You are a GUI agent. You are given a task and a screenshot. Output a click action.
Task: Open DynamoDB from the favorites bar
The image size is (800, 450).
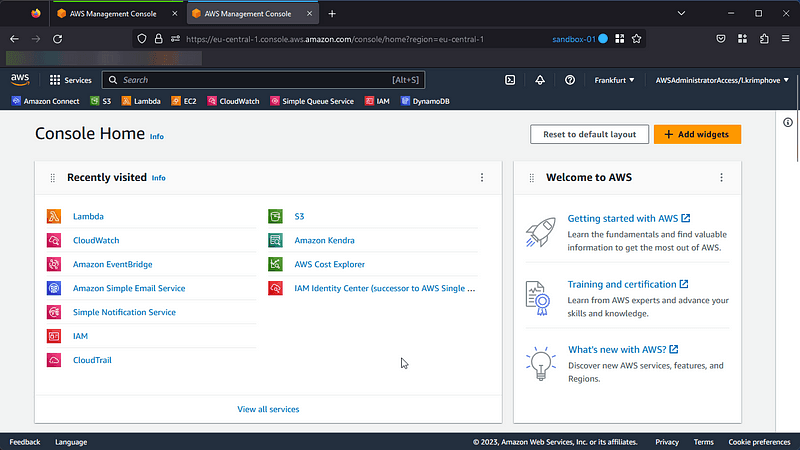[425, 101]
